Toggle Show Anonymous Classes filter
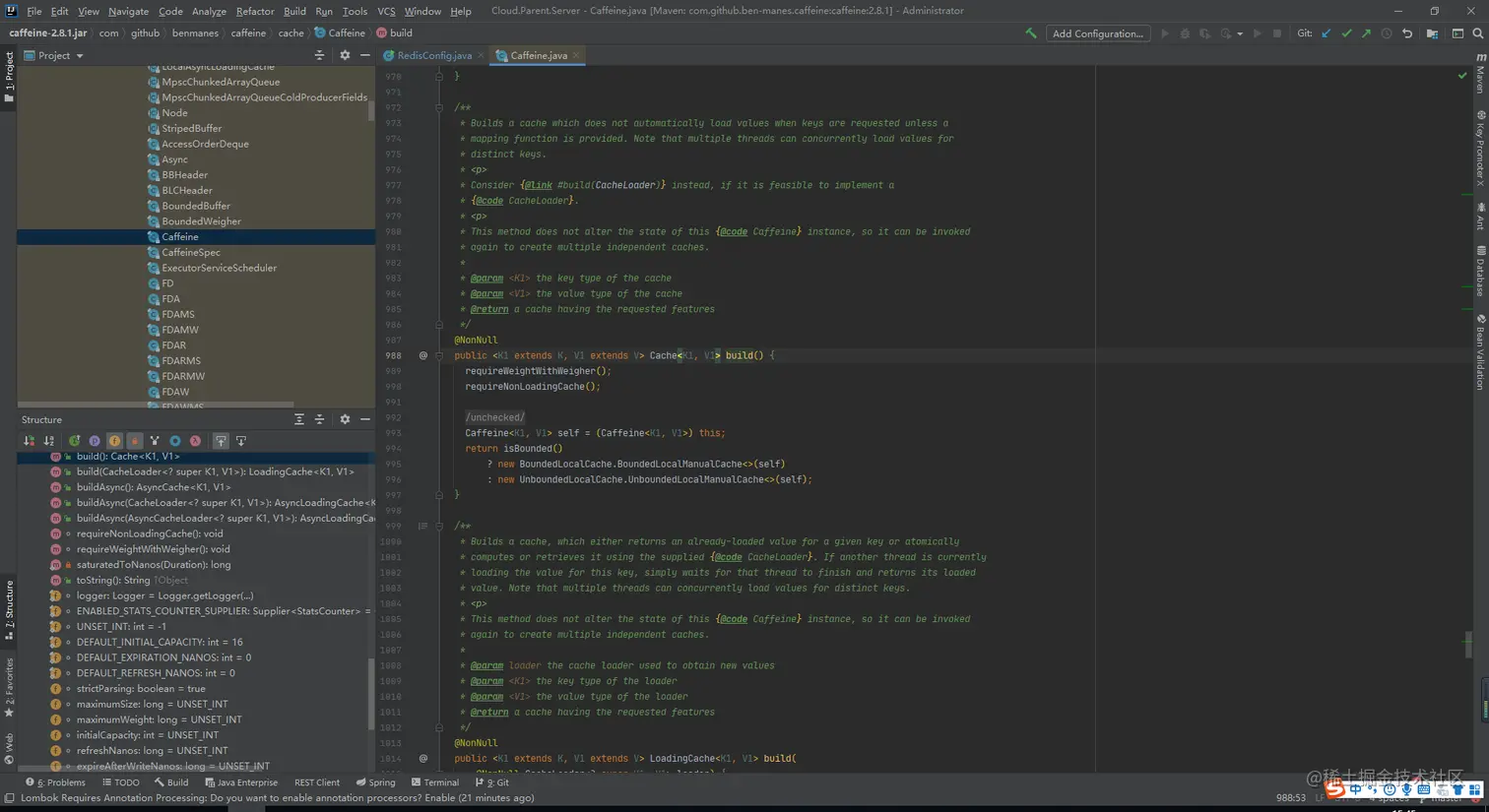This screenshot has width=1489, height=812. tap(175, 441)
